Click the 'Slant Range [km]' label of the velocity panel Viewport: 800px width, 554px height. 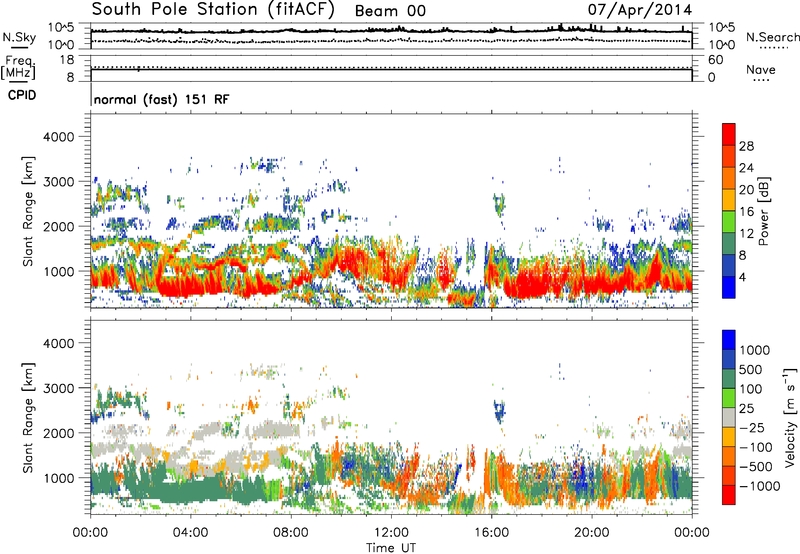click(x=28, y=418)
